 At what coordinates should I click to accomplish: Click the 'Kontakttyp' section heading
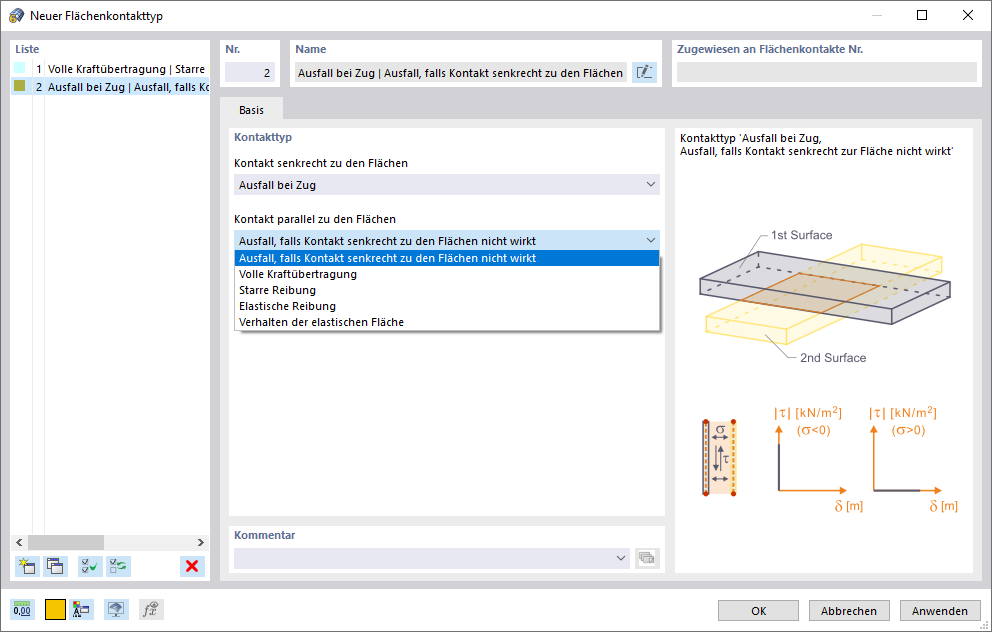pyautogui.click(x=263, y=137)
